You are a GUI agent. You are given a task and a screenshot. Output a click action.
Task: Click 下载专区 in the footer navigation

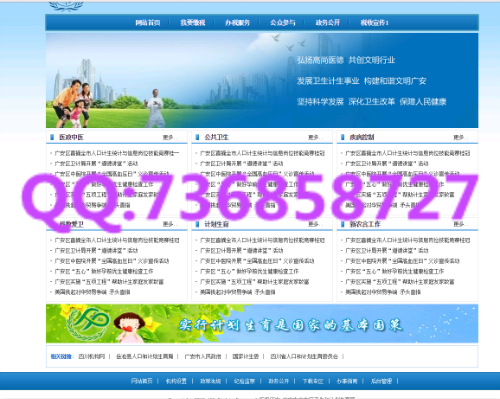(x=313, y=381)
